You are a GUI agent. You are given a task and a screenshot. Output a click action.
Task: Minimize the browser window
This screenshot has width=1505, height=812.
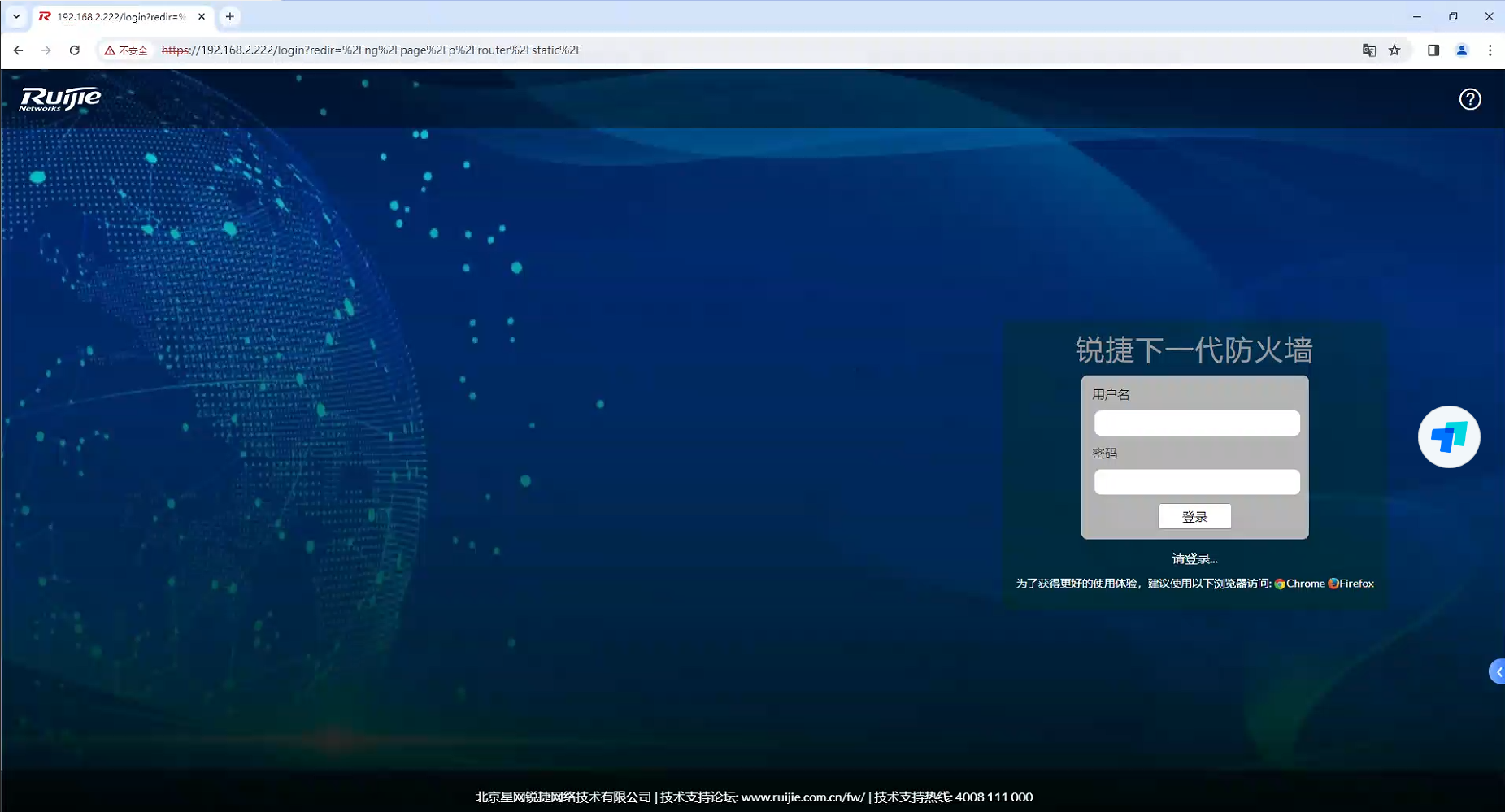(x=1417, y=16)
